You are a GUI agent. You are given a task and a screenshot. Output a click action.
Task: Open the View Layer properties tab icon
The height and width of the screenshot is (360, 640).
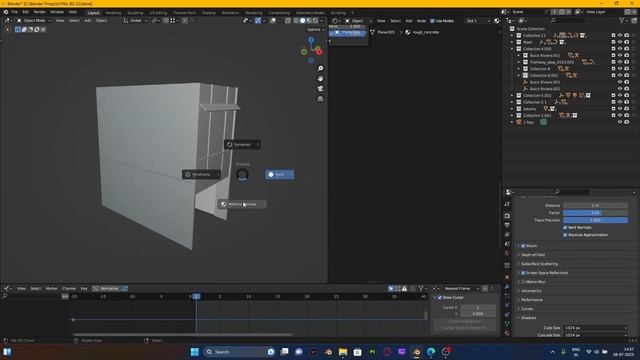tap(507, 234)
